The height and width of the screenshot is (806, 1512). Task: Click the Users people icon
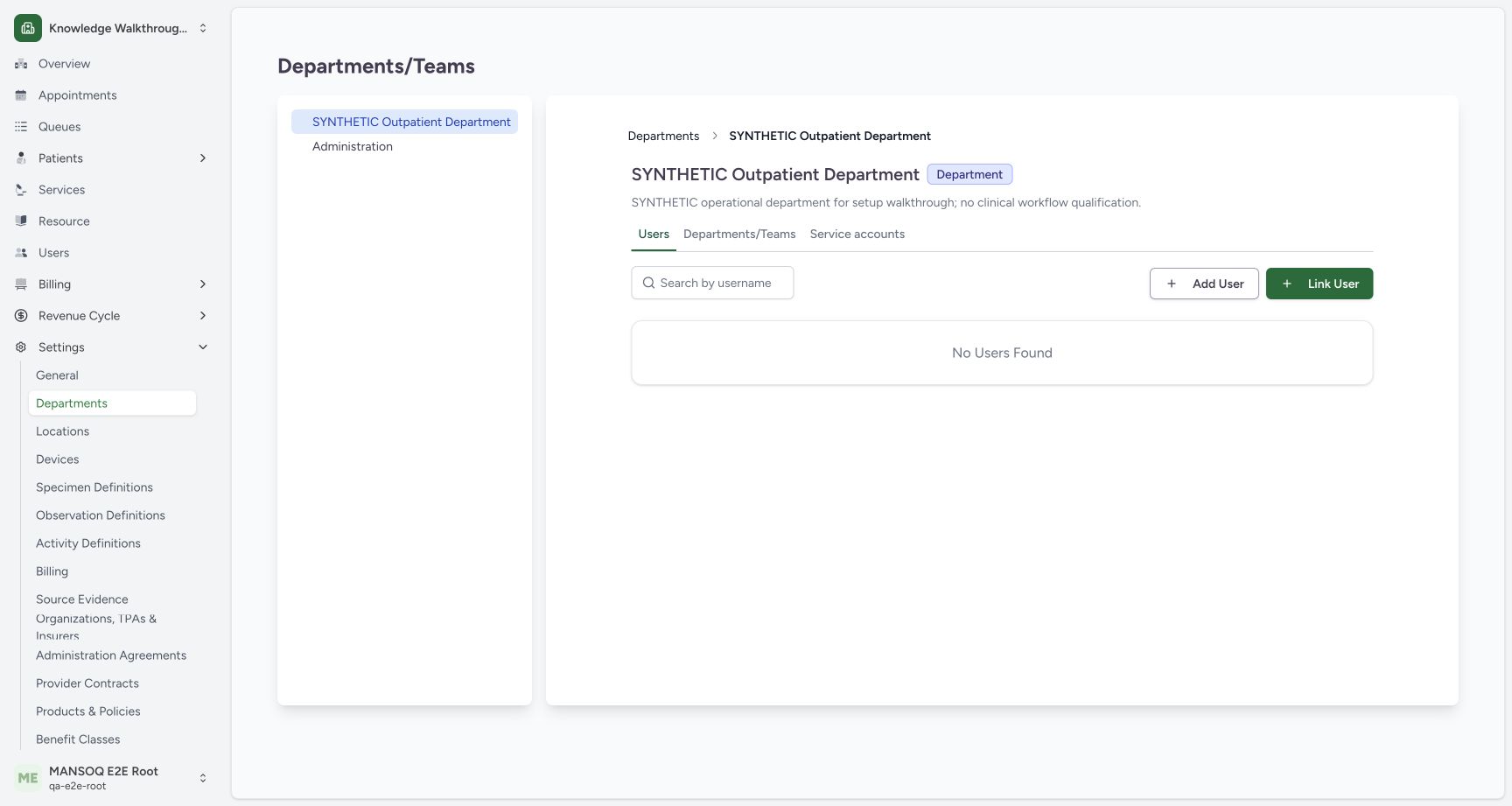pos(21,253)
